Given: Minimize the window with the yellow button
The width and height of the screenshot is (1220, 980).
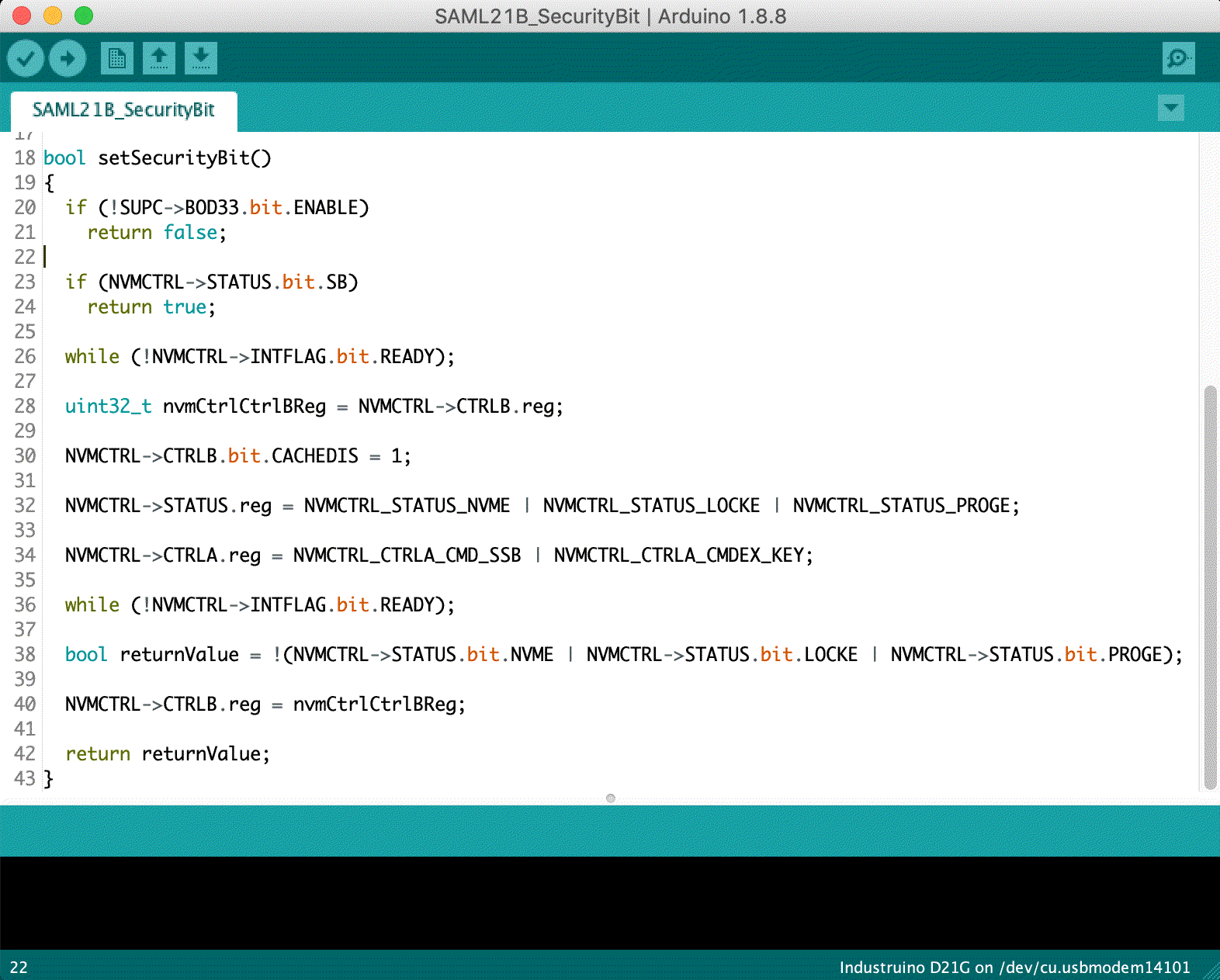Looking at the screenshot, I should (x=53, y=16).
